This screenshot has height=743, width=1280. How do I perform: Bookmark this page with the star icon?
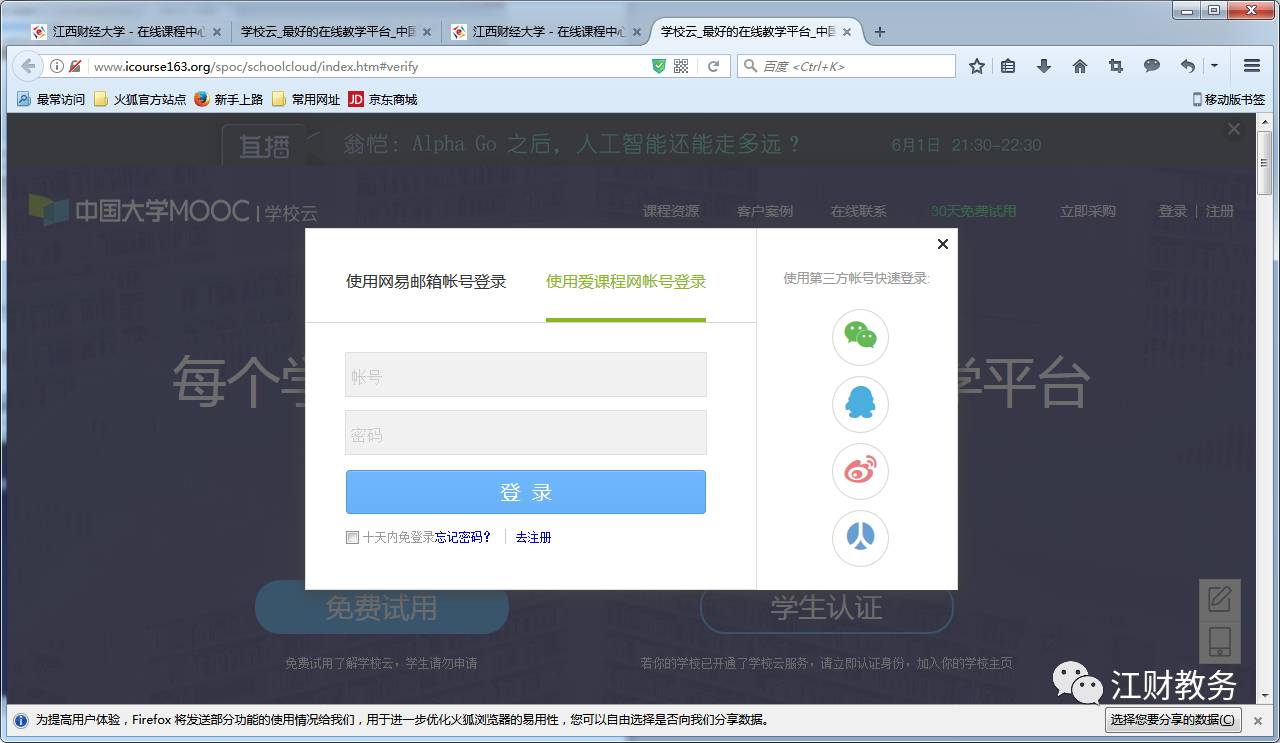pyautogui.click(x=977, y=66)
